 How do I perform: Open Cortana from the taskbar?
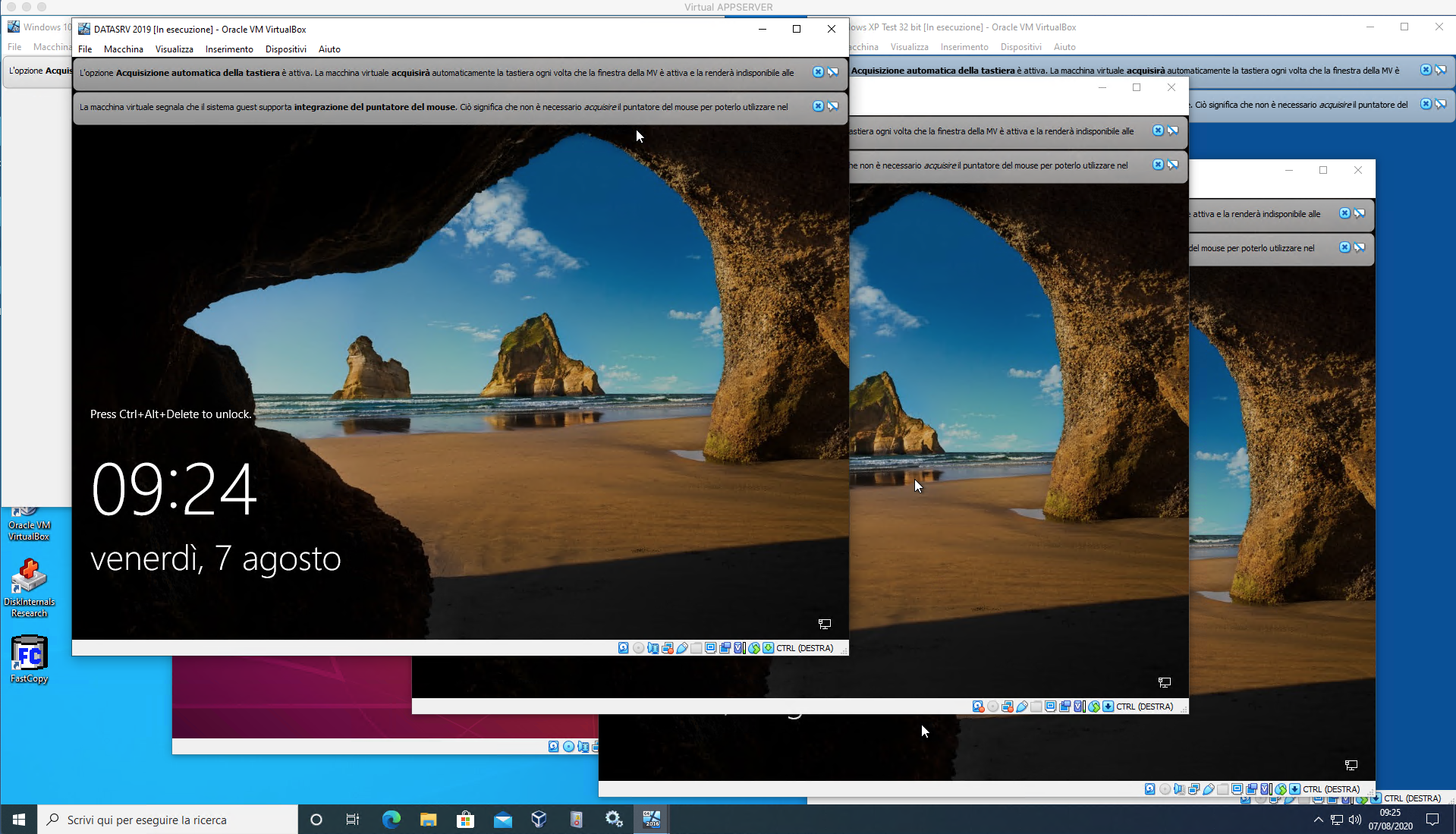pyautogui.click(x=316, y=820)
